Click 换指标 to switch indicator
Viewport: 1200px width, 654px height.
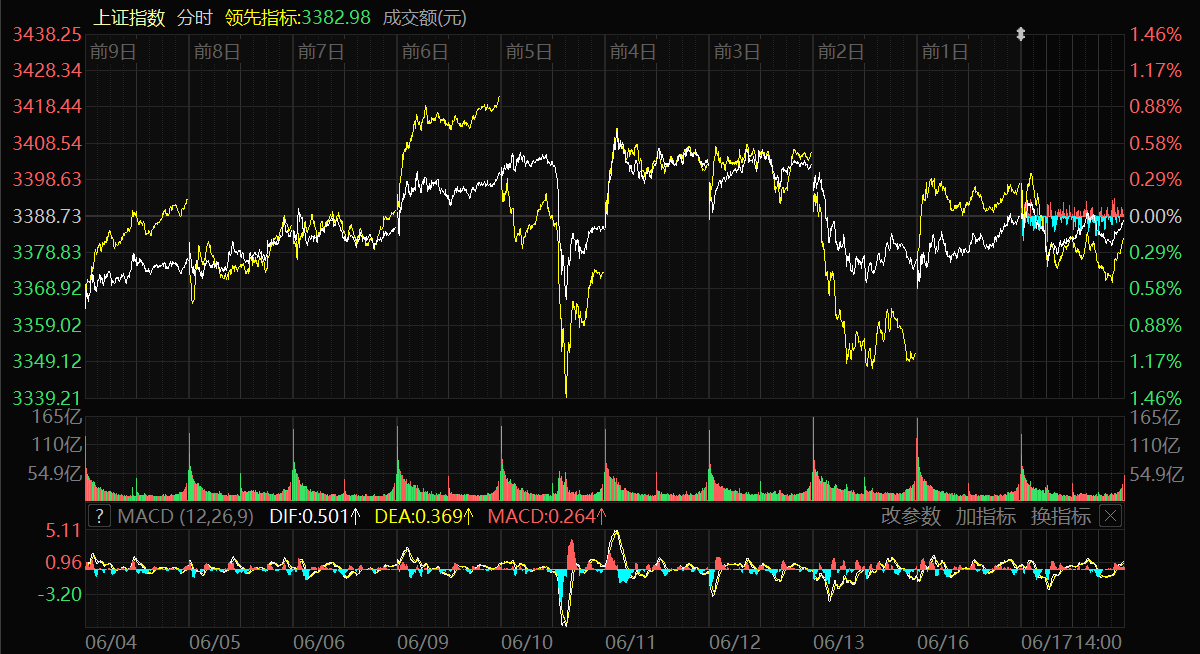1060,516
